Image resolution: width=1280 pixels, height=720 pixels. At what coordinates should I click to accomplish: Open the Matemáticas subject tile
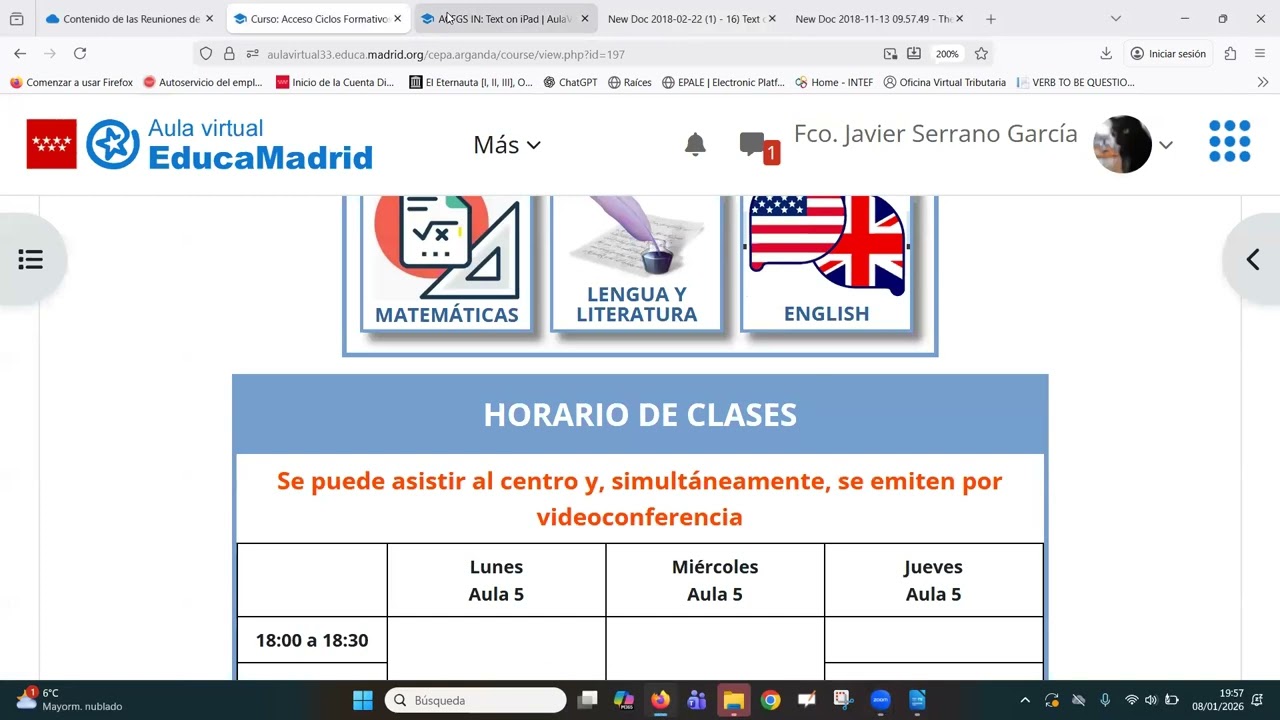pos(446,262)
